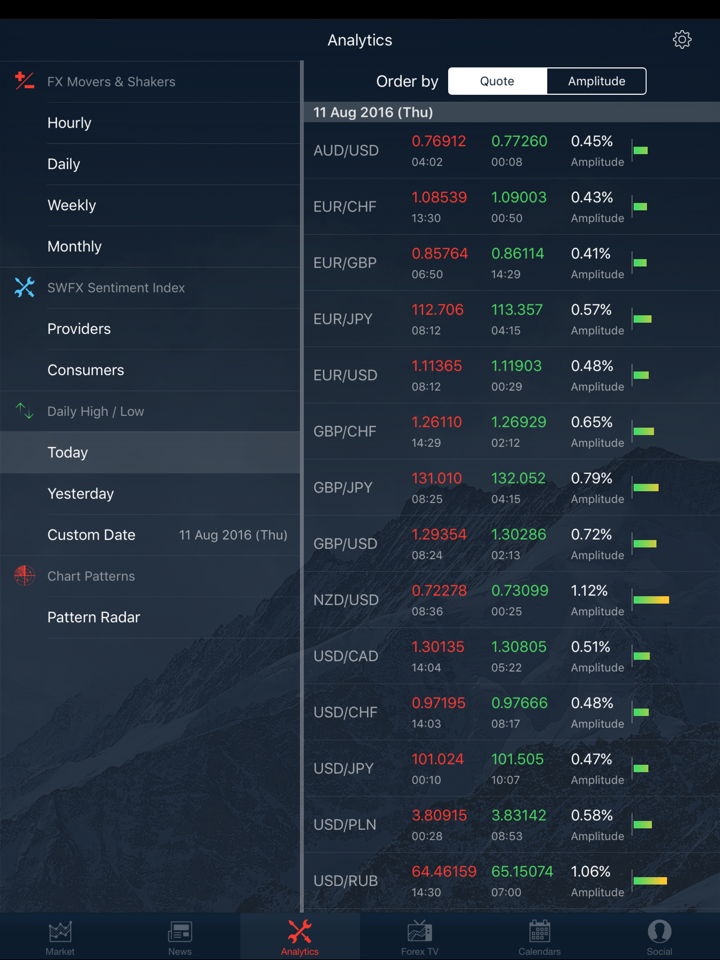Order list by Amplitude
Image resolution: width=720 pixels, height=960 pixels.
click(x=596, y=81)
